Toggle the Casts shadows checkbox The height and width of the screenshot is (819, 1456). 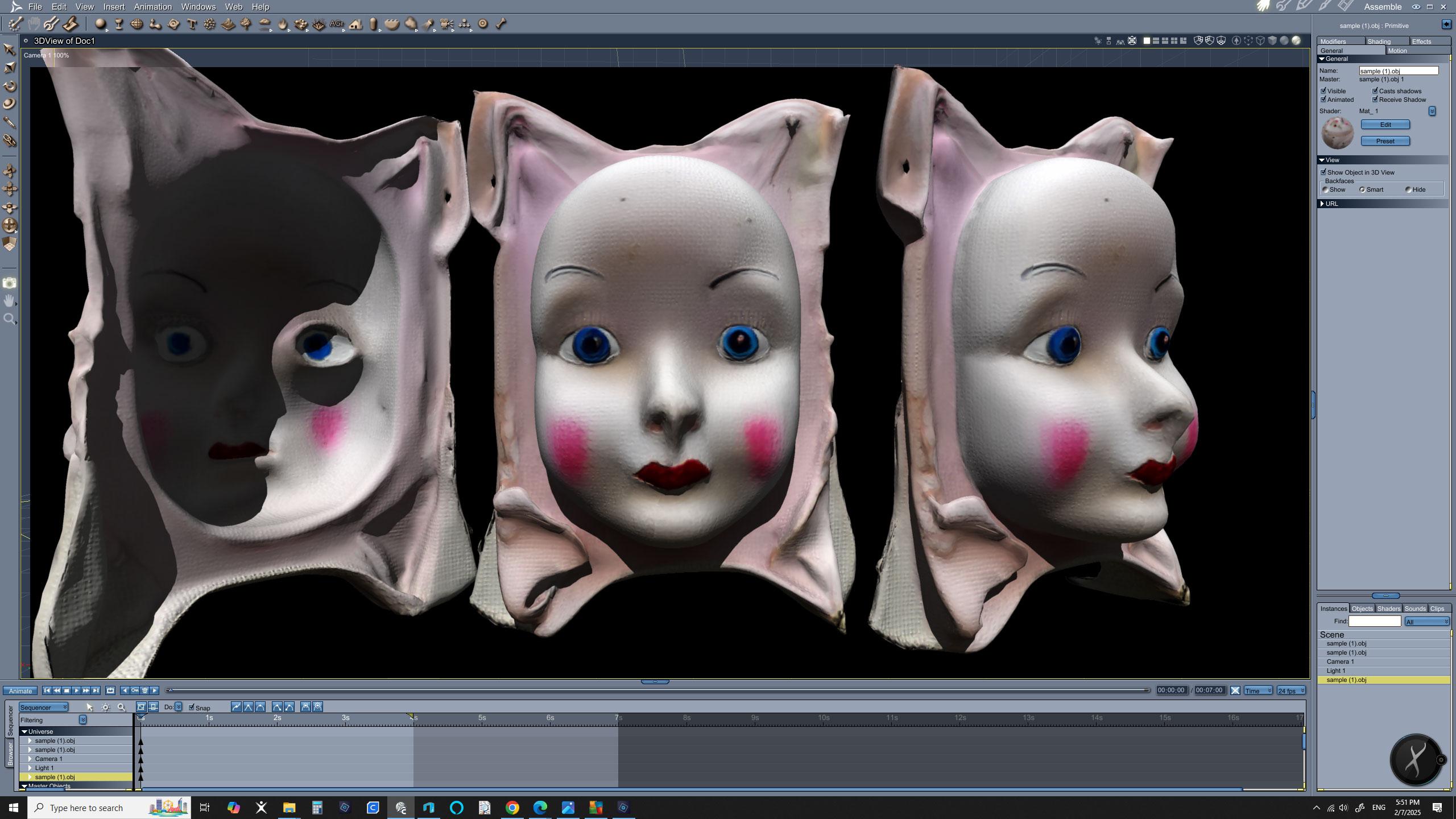coord(1375,91)
